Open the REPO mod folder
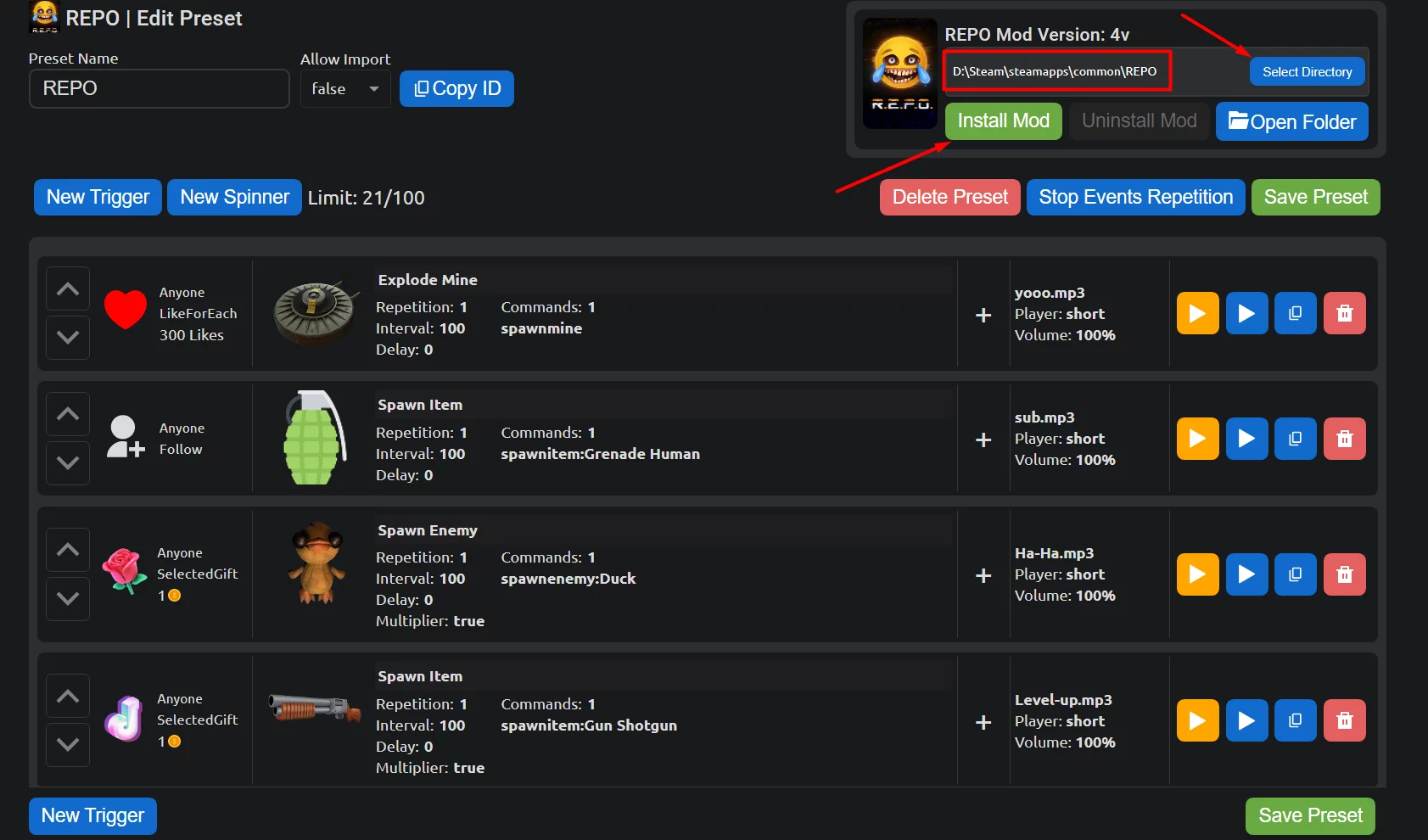Viewport: 1428px width, 840px height. point(1292,121)
